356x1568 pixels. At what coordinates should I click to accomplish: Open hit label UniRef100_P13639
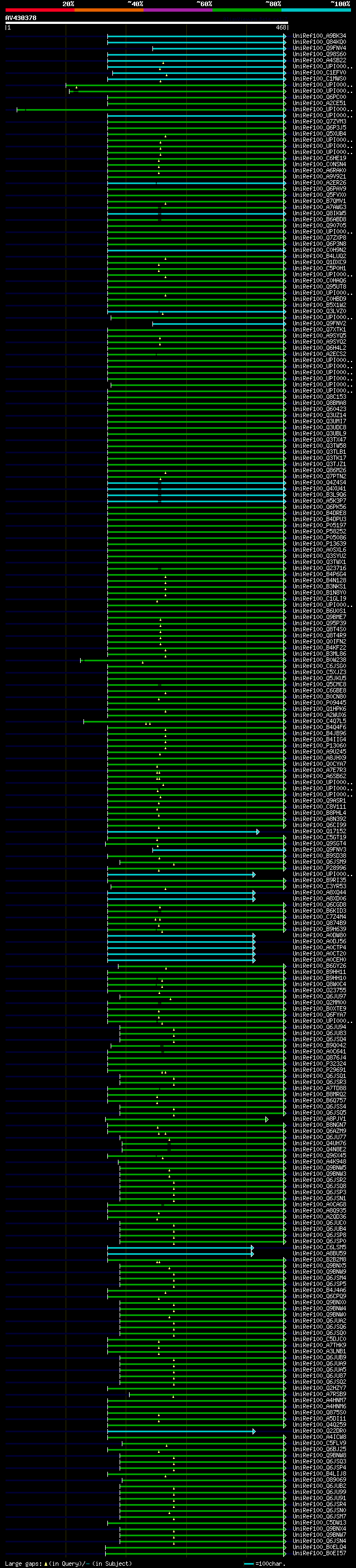pos(319,543)
